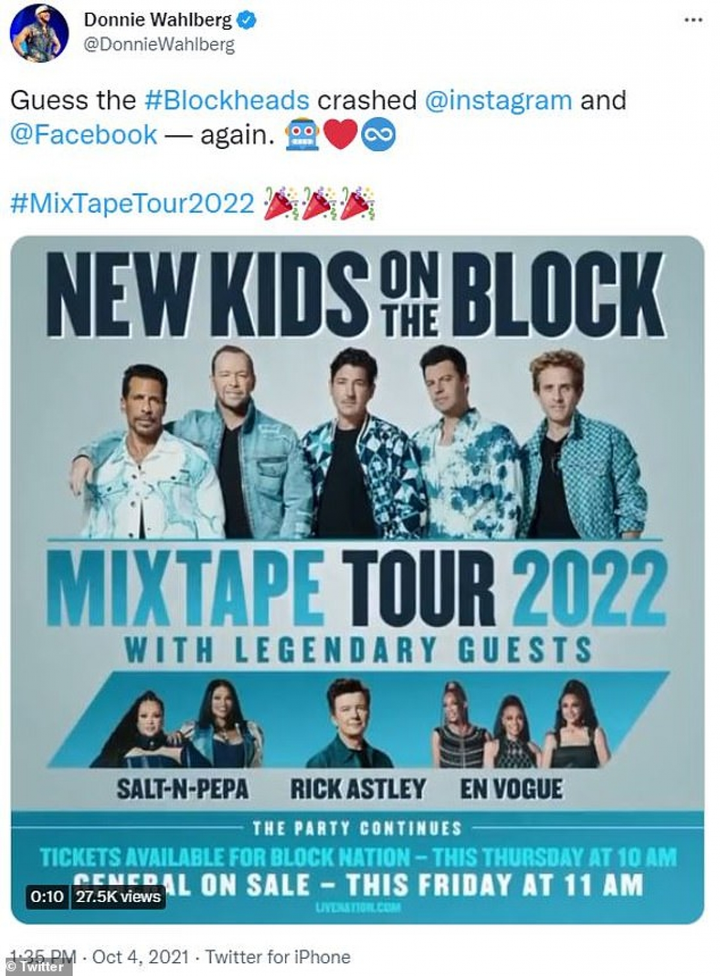Viewport: 720px width, 976px height.
Task: Click the robot emoji
Action: 302,135
